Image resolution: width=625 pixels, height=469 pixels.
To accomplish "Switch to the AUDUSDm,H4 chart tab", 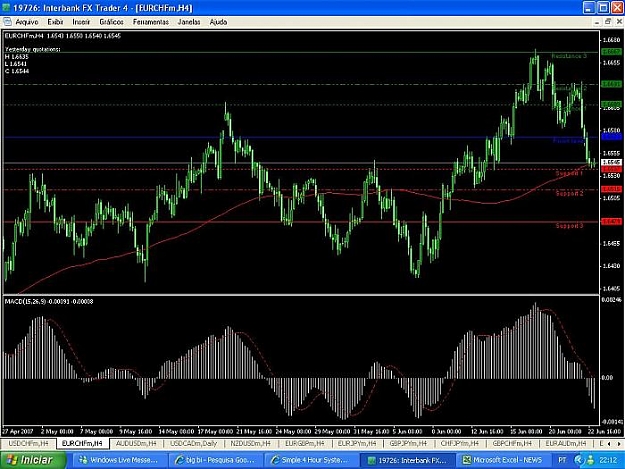I will [137, 443].
